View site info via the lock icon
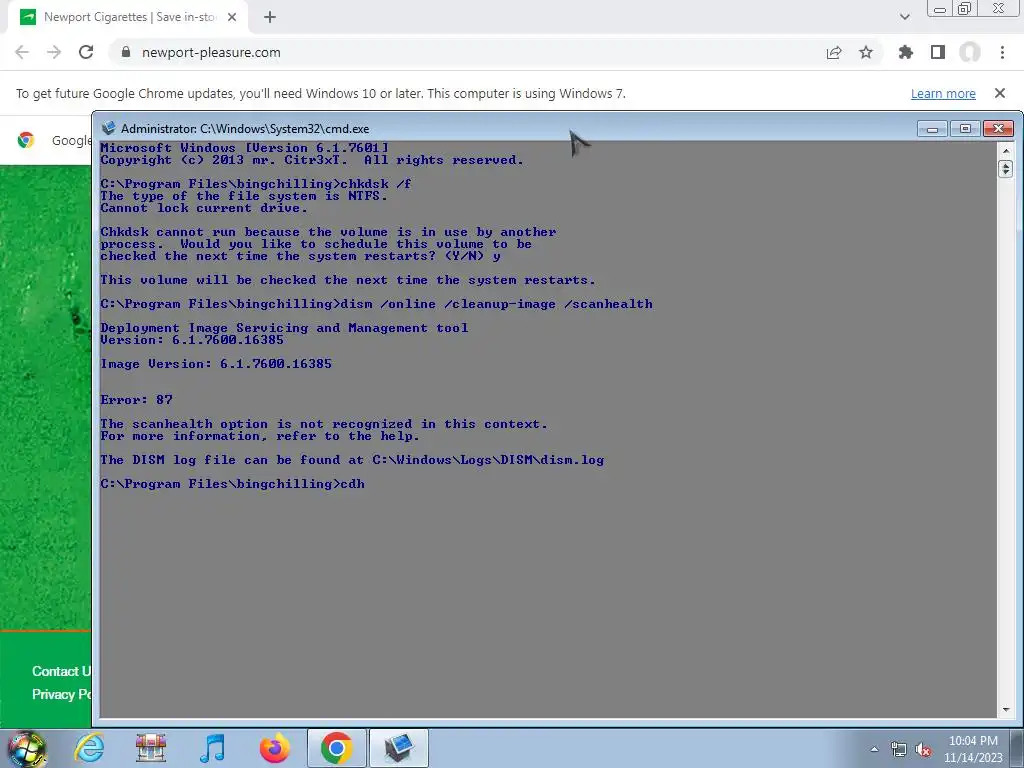Image resolution: width=1024 pixels, height=768 pixels. (126, 52)
